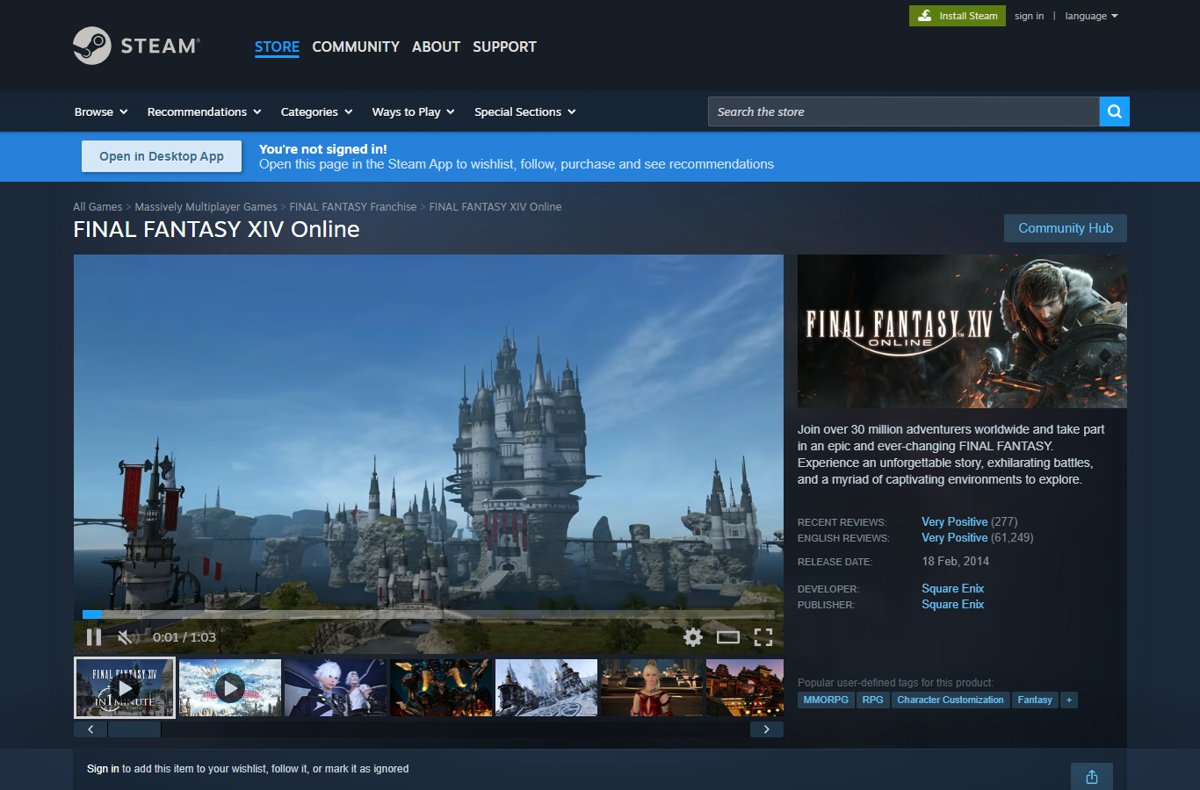Screen dimensions: 1200x790
Task: Click the MMORPG tag
Action: point(826,700)
